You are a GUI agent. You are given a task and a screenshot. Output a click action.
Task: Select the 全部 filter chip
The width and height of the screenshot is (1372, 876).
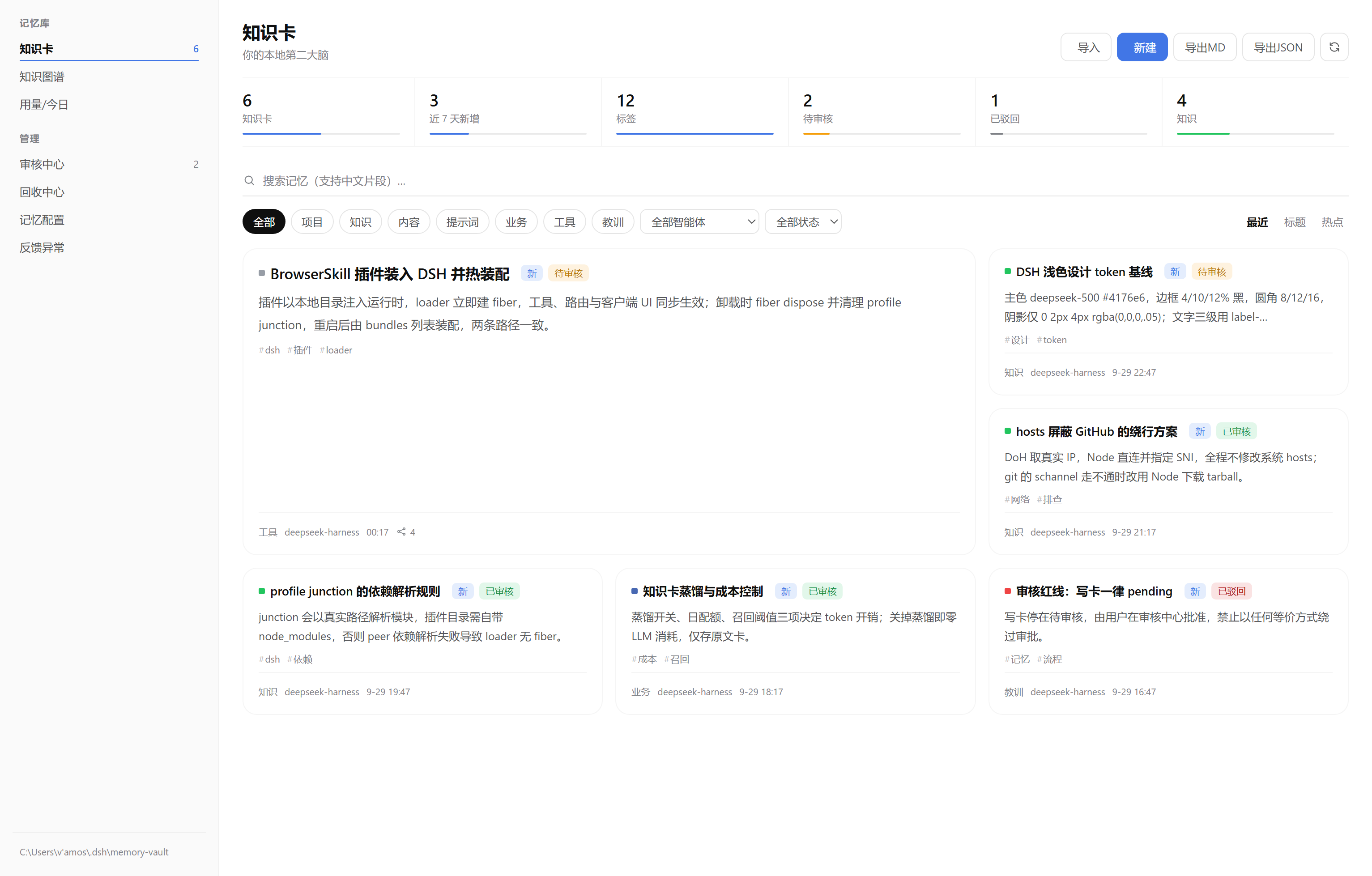tap(264, 221)
